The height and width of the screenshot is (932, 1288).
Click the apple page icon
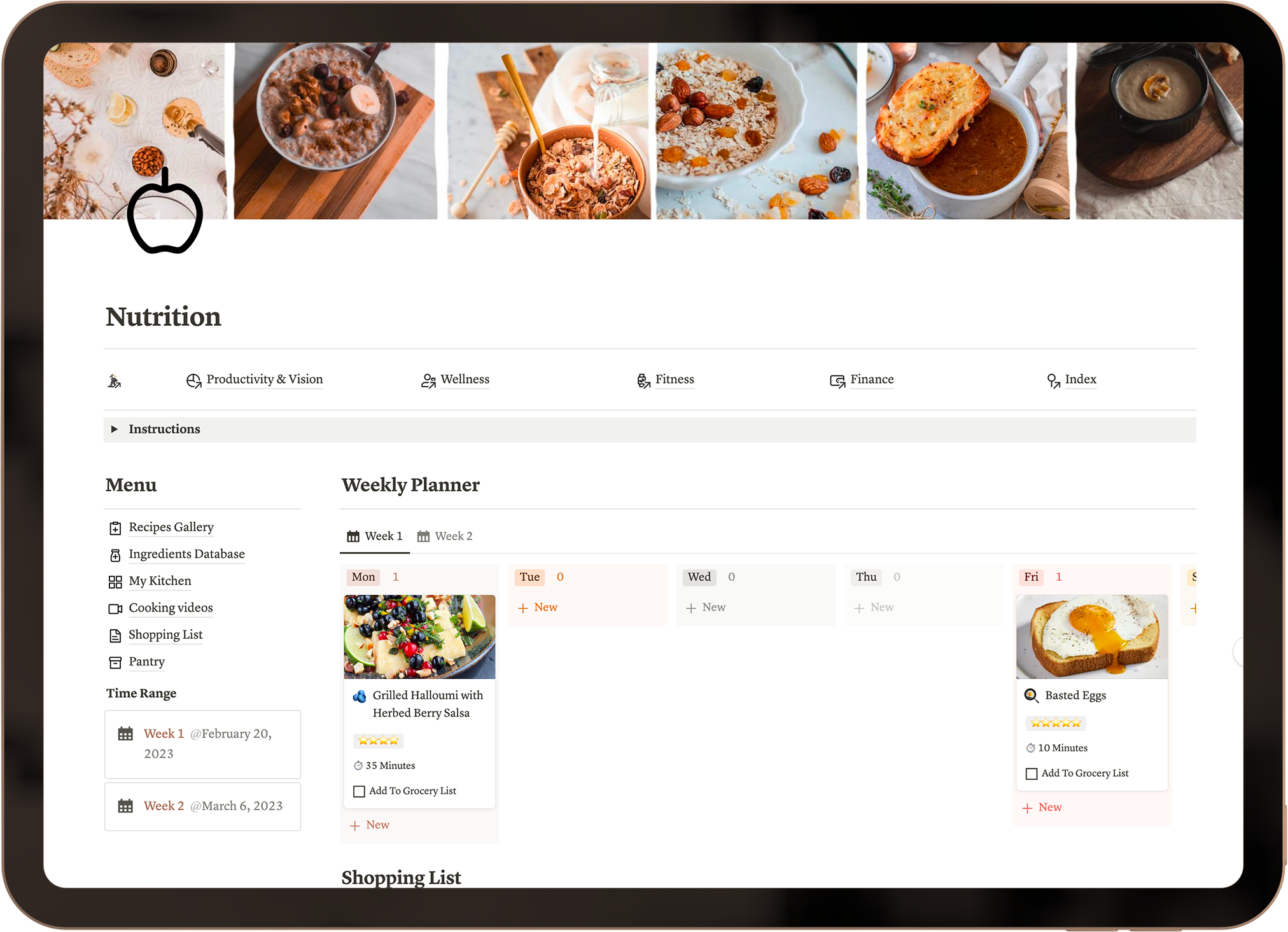click(165, 211)
